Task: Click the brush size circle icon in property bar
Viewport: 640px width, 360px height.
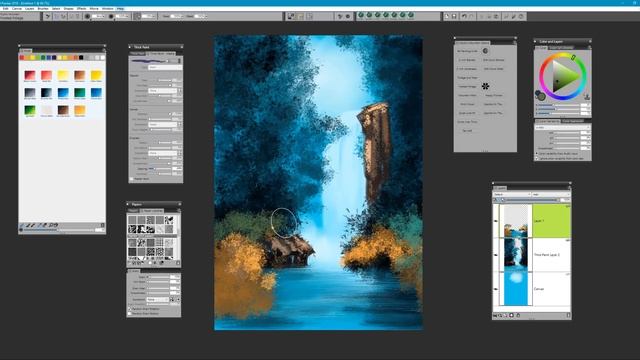Action: (87, 16)
